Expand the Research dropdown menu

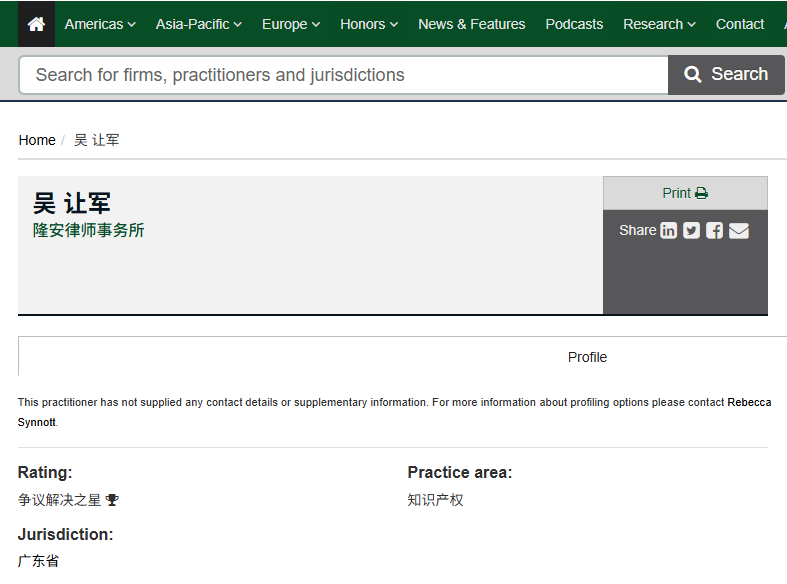click(660, 24)
